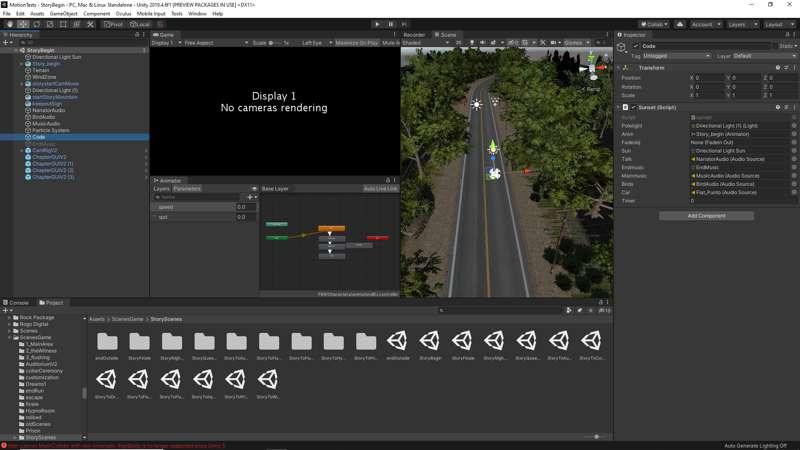The height and width of the screenshot is (450, 800).
Task: Toggle the Static checkbox in Inspector
Action: pos(775,46)
